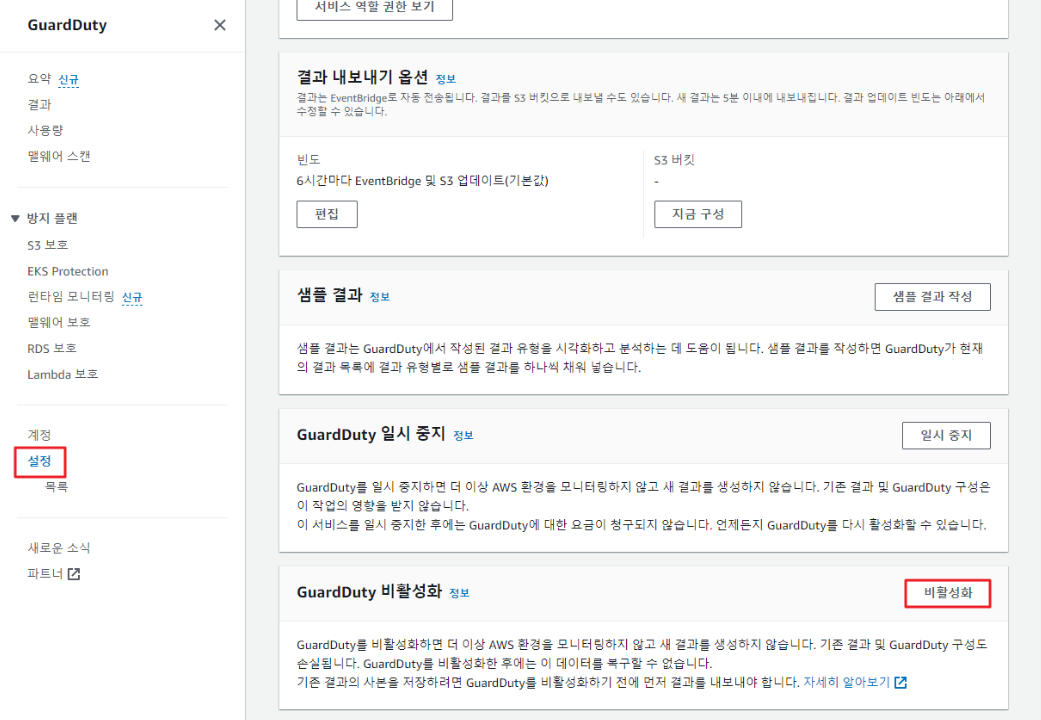
Task: Click 일시 중지 button
Action: (946, 435)
